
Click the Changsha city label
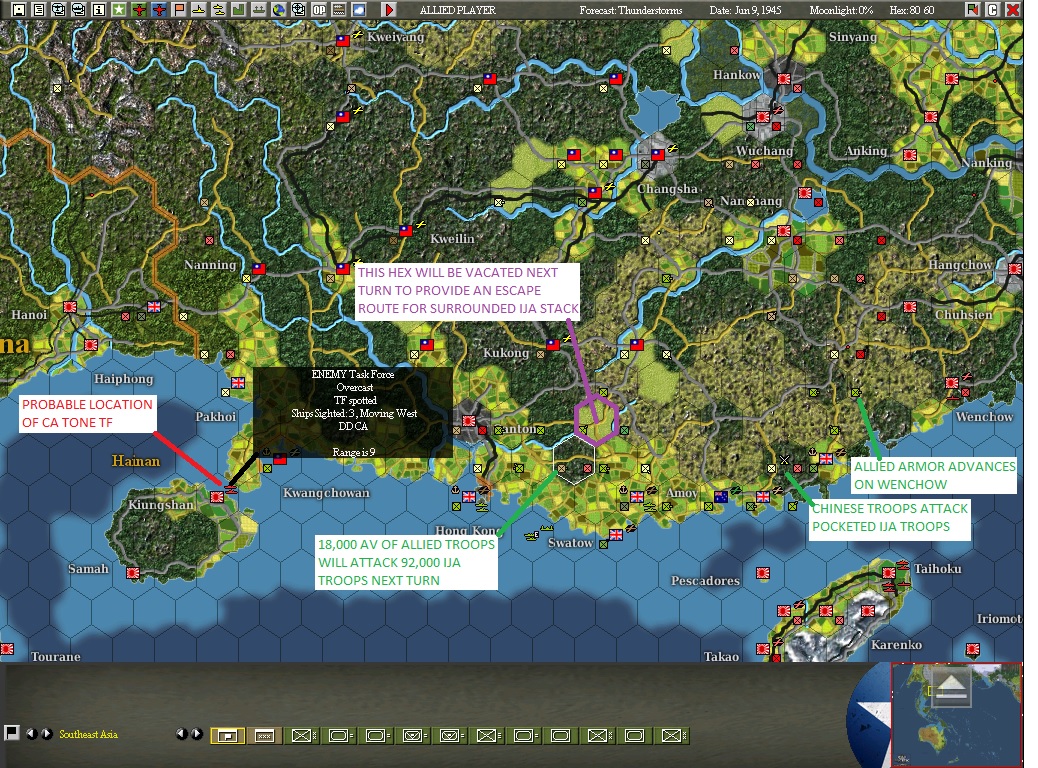pos(667,189)
